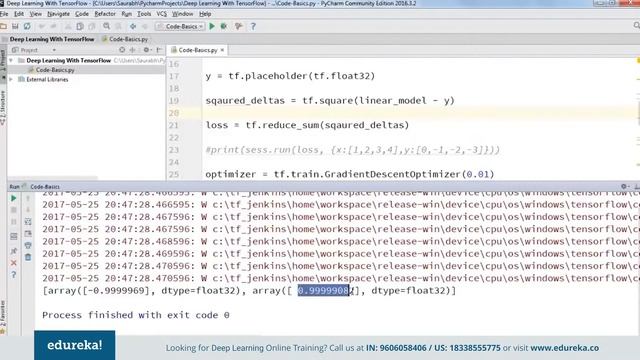Select External Libraries in the project tree
The width and height of the screenshot is (640, 360).
click(47, 80)
